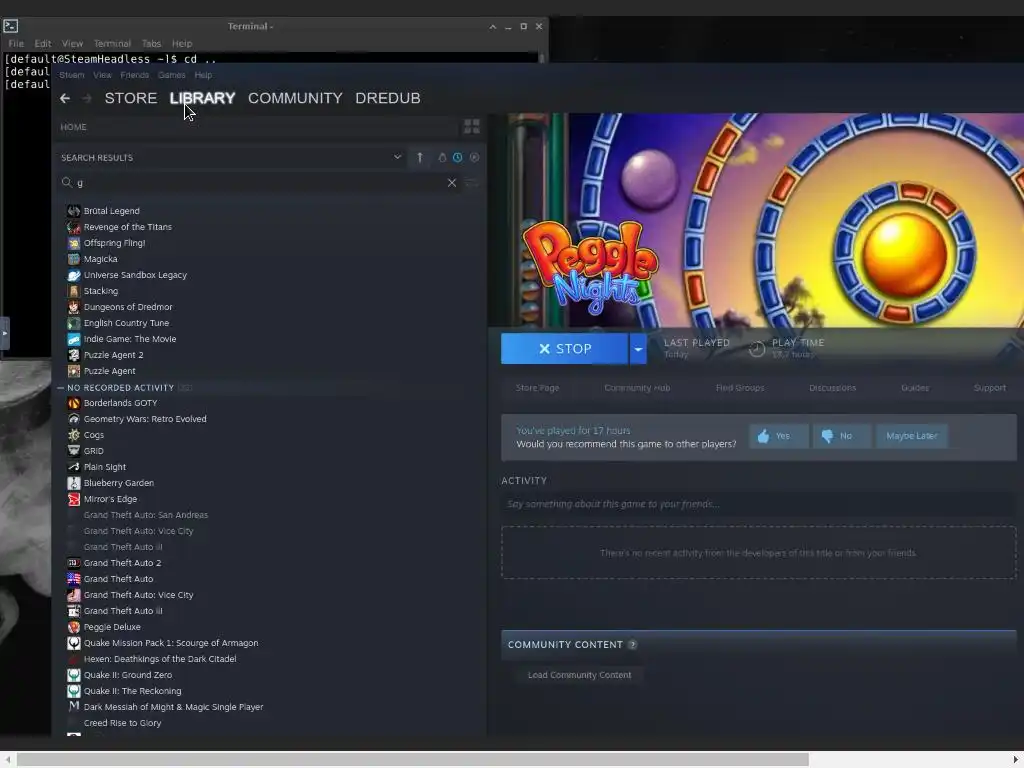This screenshot has height=768, width=1024.
Task: Click the bottom horizontal scrollbar
Action: 412,760
